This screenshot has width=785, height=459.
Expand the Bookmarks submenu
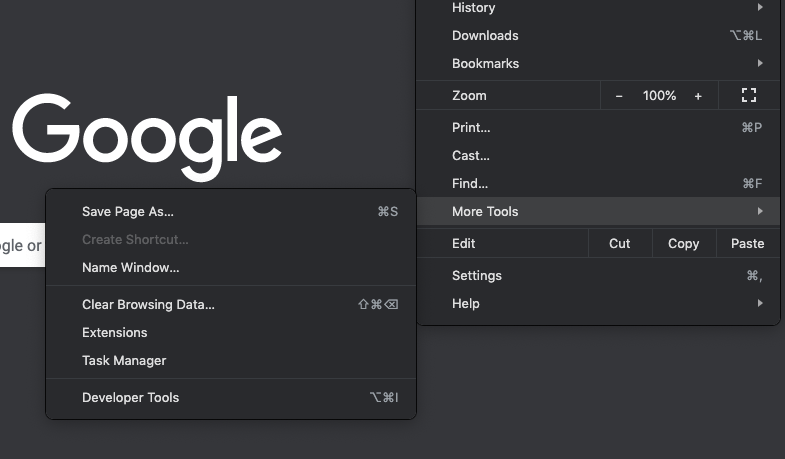(598, 64)
